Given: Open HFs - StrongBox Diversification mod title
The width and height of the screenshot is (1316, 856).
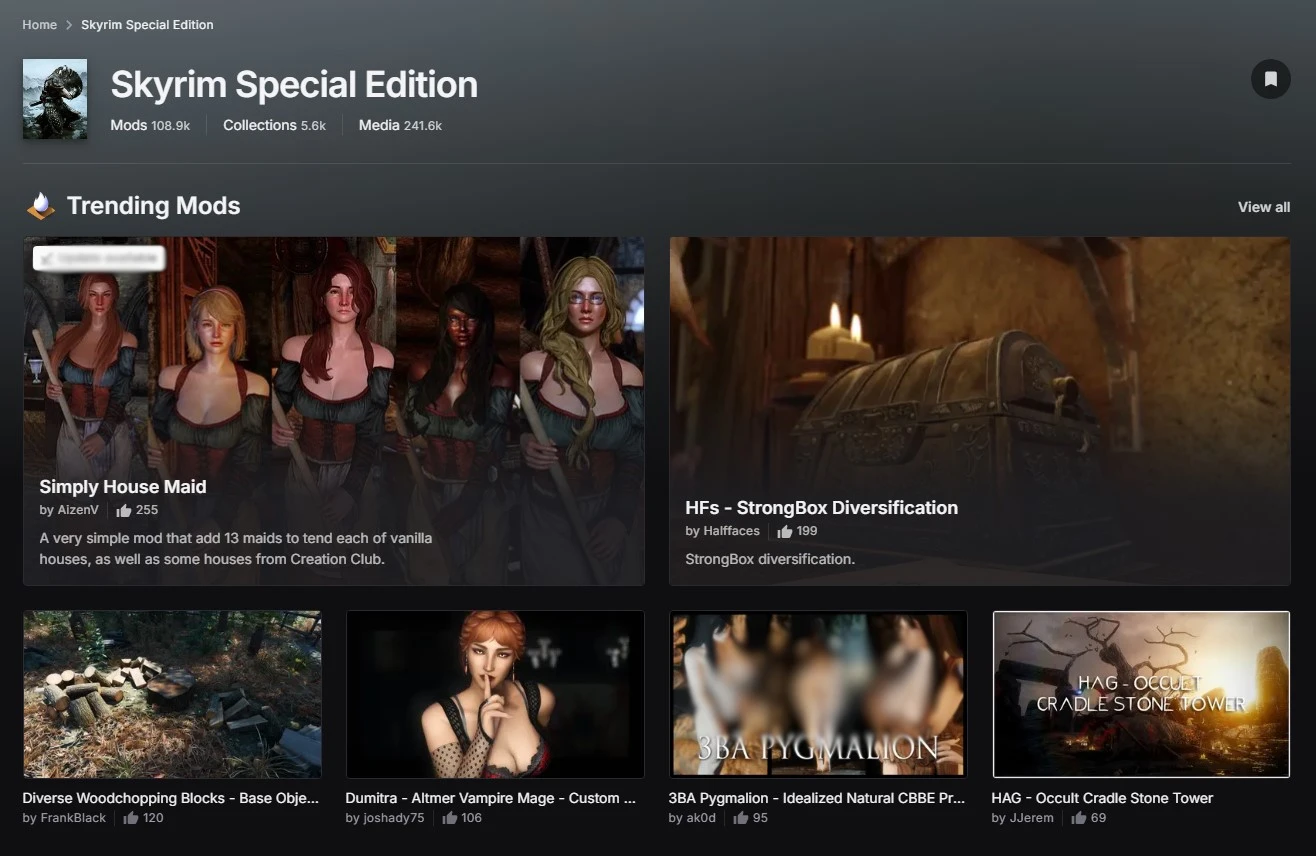Looking at the screenshot, I should [821, 508].
